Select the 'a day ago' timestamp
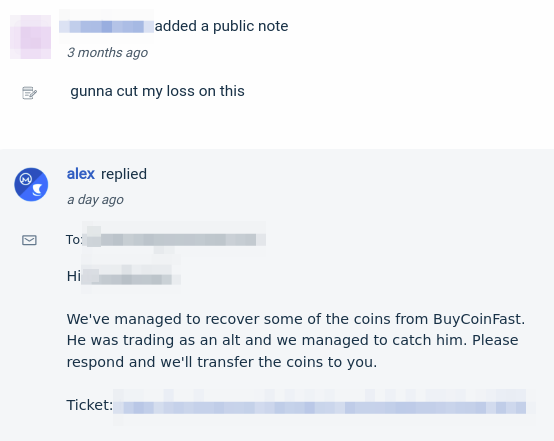Image resolution: width=554 pixels, height=441 pixels. pos(95,200)
